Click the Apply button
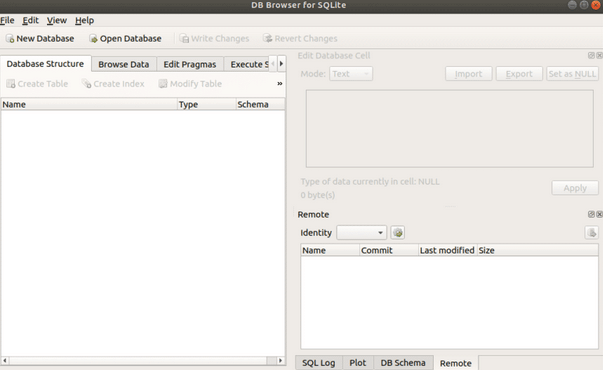This screenshot has width=603, height=370. click(575, 188)
